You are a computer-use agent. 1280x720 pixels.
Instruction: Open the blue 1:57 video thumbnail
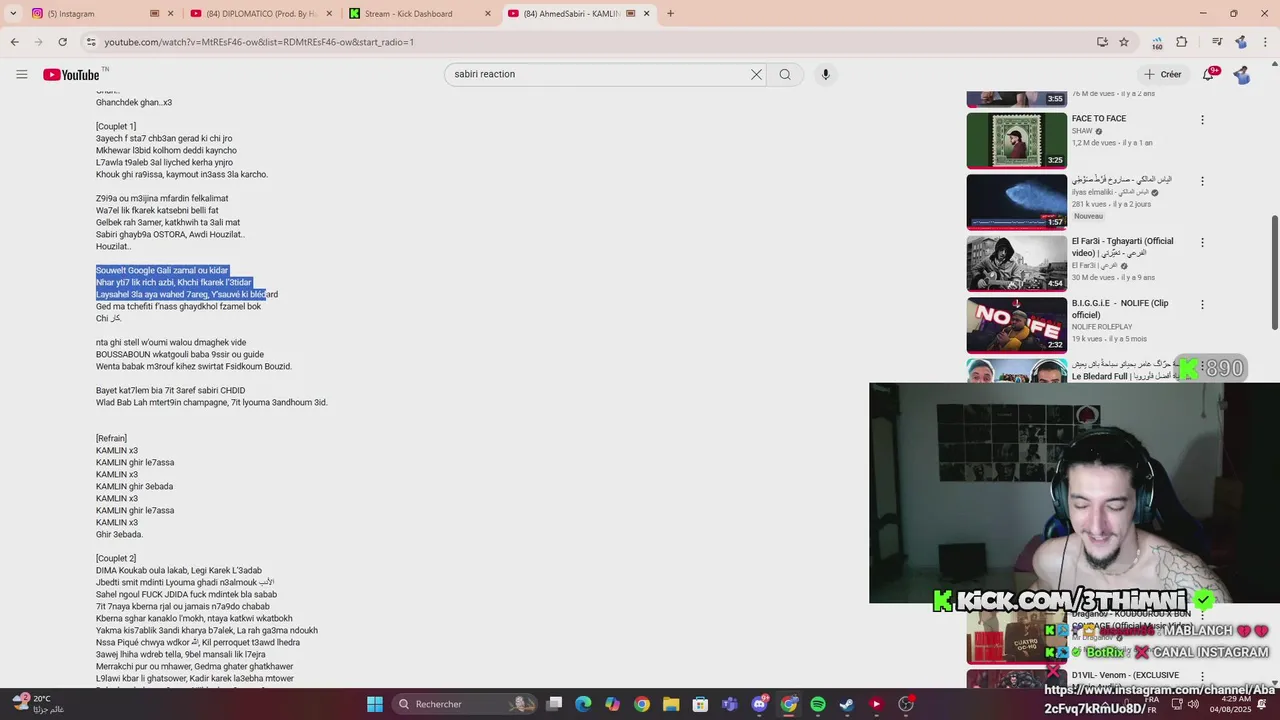[1016, 202]
